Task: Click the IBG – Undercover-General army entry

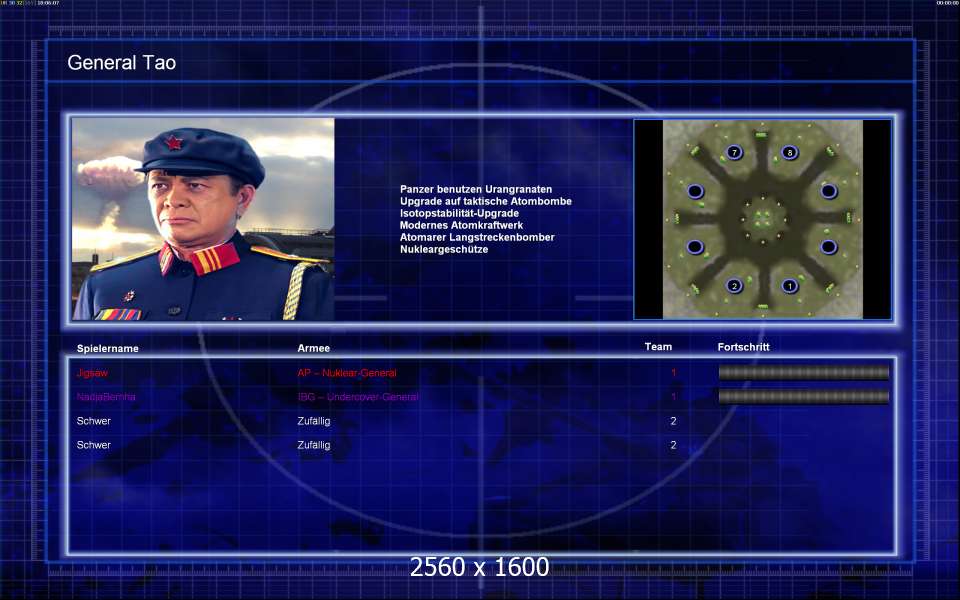Action: tap(358, 397)
